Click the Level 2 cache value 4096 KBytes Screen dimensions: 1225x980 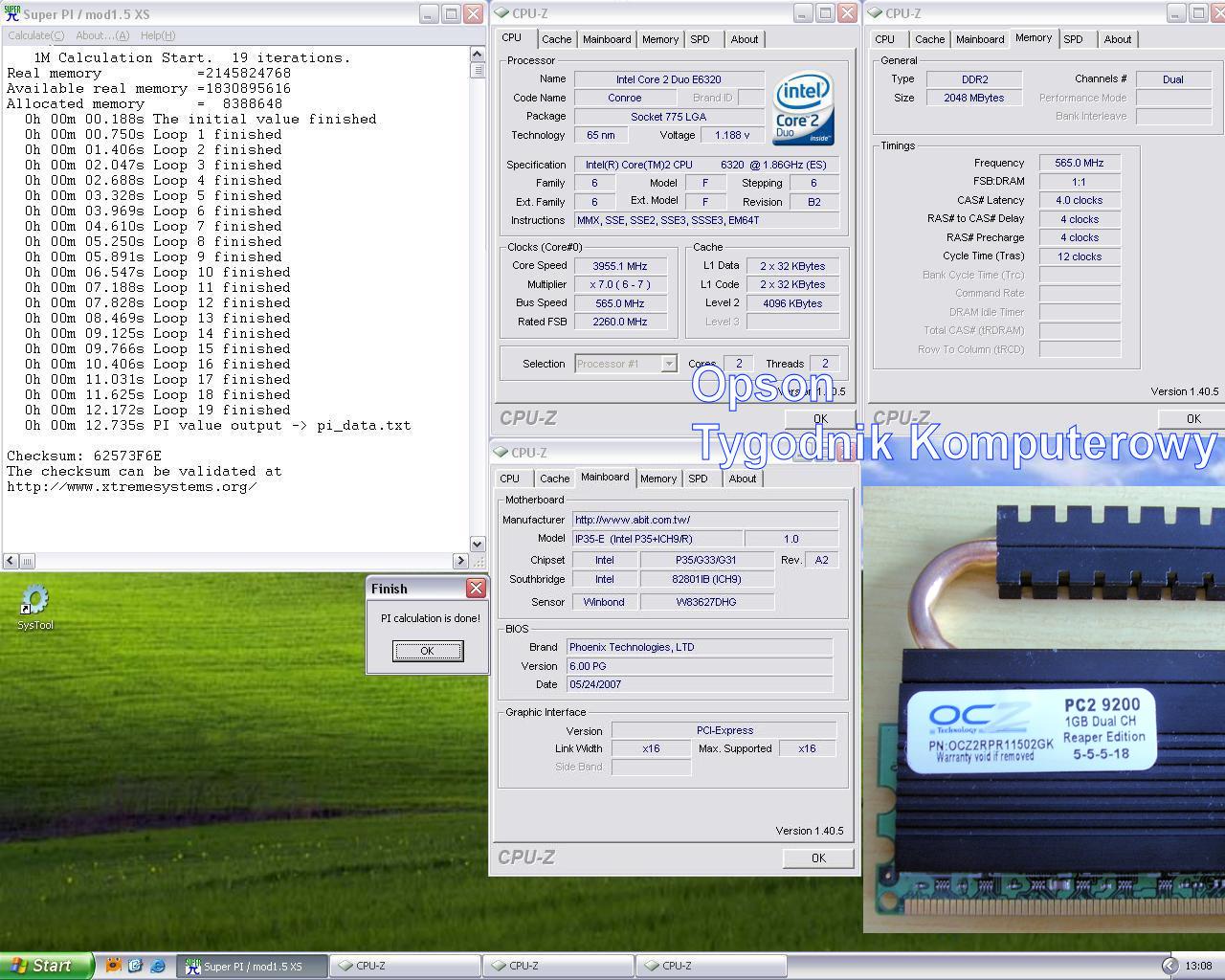(792, 303)
